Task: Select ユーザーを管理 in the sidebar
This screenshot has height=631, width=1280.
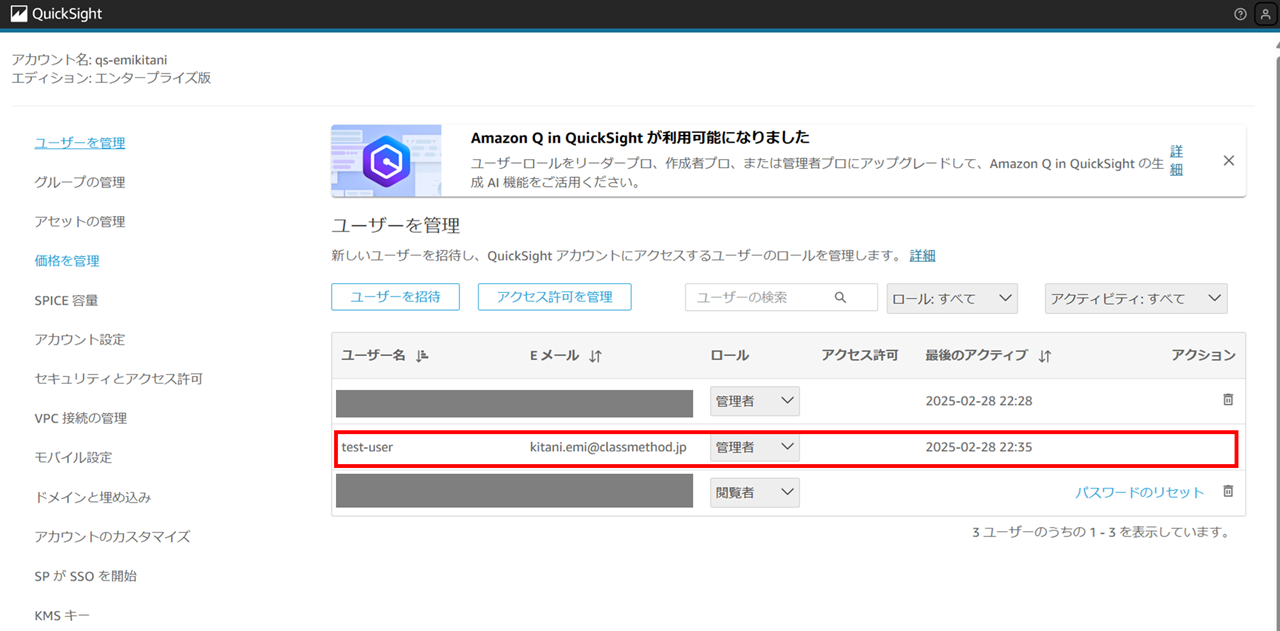Action: [x=80, y=143]
